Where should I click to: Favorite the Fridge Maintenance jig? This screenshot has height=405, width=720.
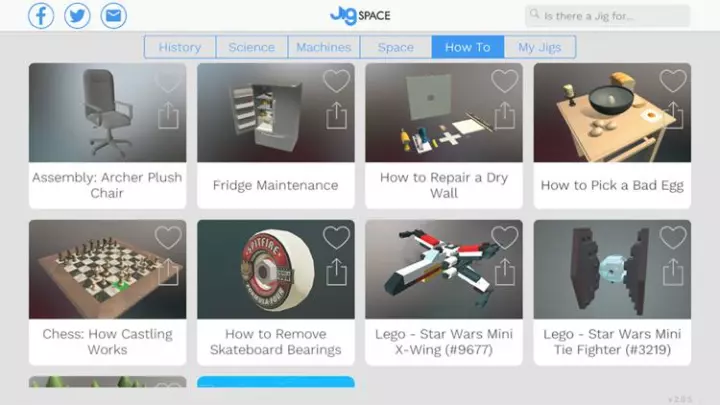click(337, 81)
